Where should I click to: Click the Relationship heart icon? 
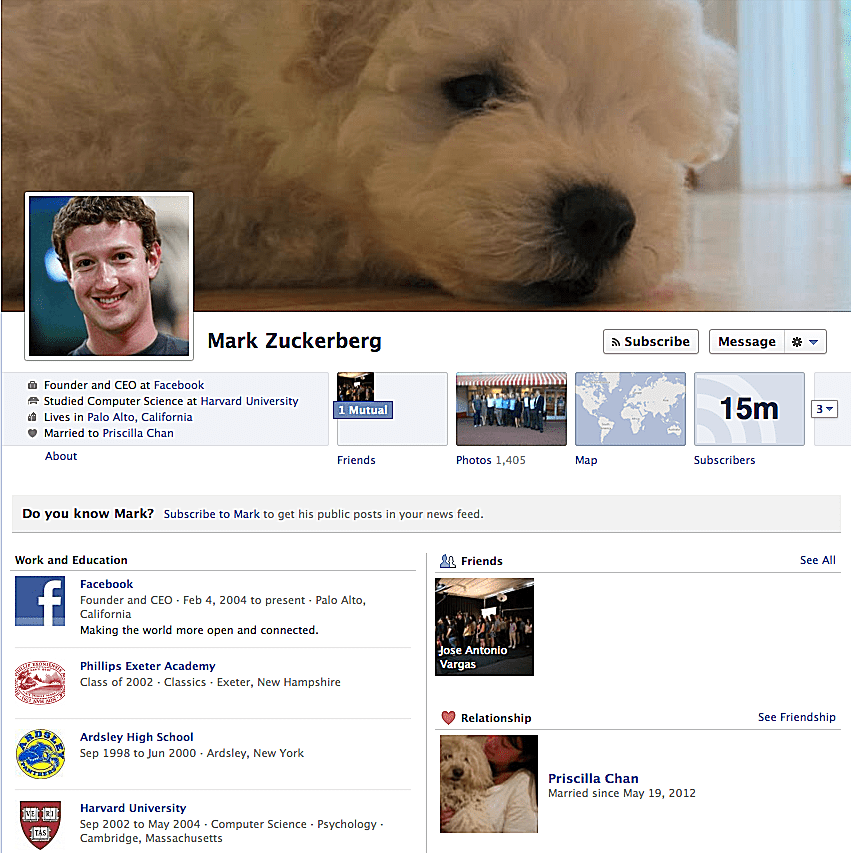(448, 718)
